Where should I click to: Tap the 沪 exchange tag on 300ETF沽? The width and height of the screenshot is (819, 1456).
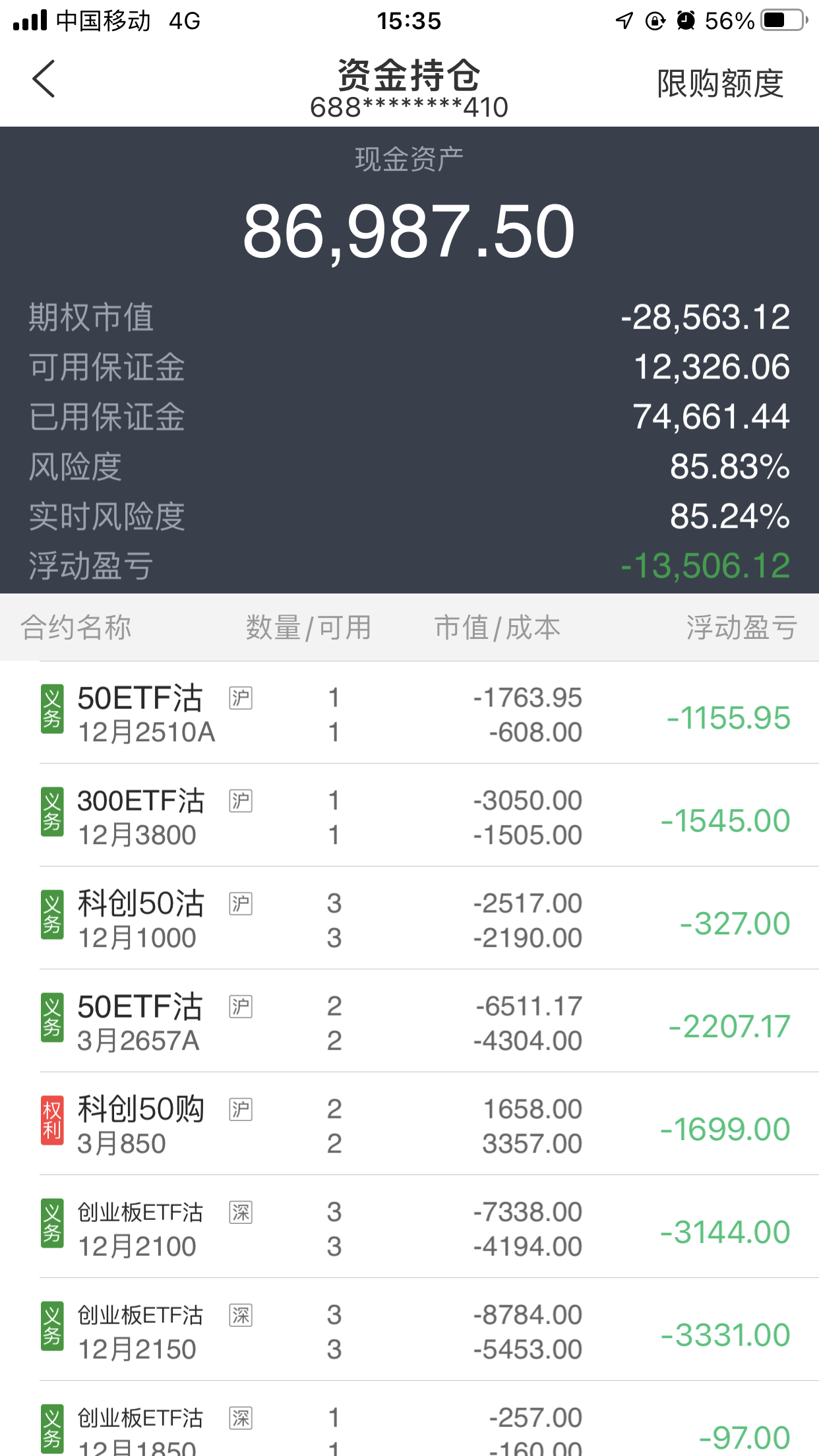click(x=241, y=801)
